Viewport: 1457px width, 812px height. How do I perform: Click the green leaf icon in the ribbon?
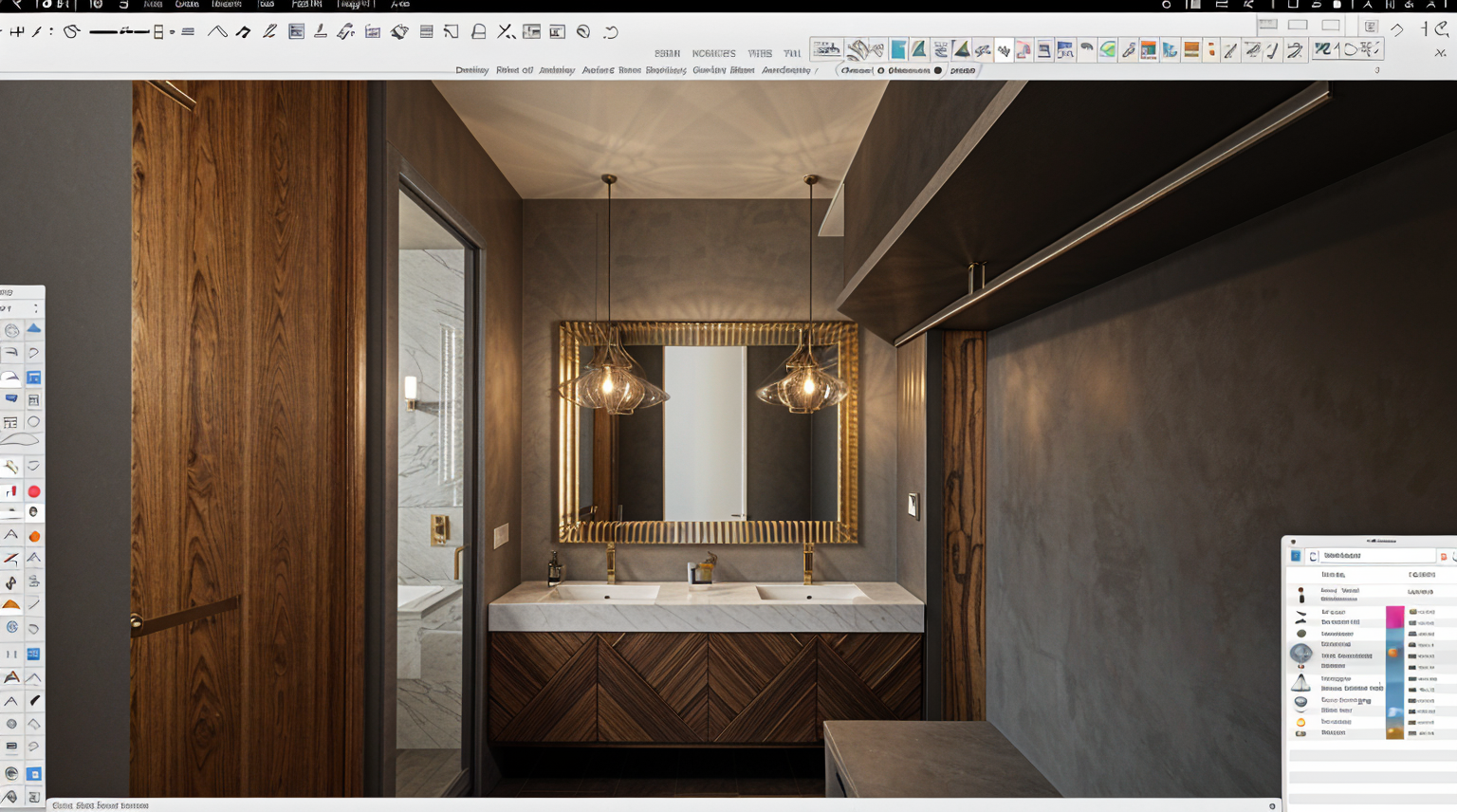1107,50
